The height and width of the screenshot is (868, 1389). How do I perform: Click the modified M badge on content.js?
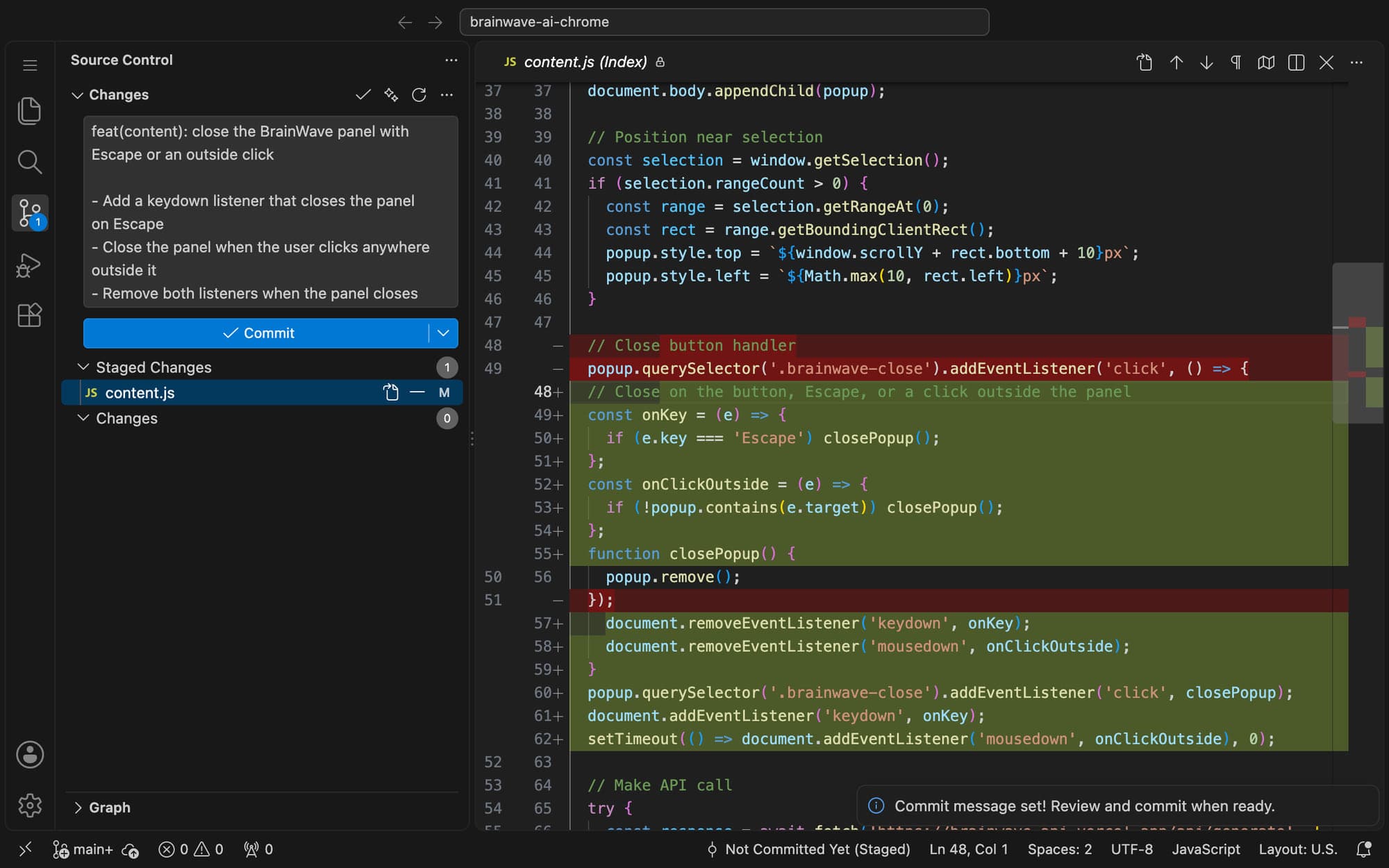tap(444, 392)
